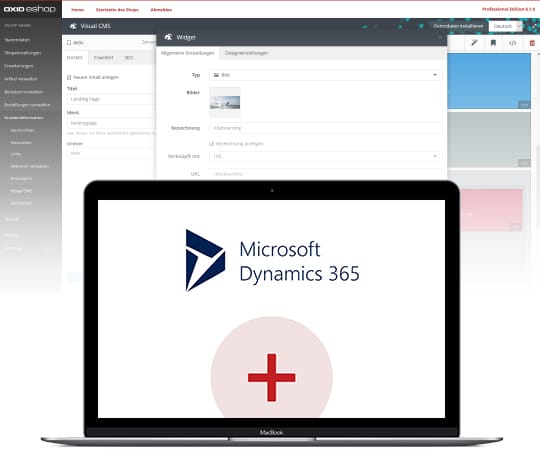
Task: Click the URL input field
Action: (325, 174)
